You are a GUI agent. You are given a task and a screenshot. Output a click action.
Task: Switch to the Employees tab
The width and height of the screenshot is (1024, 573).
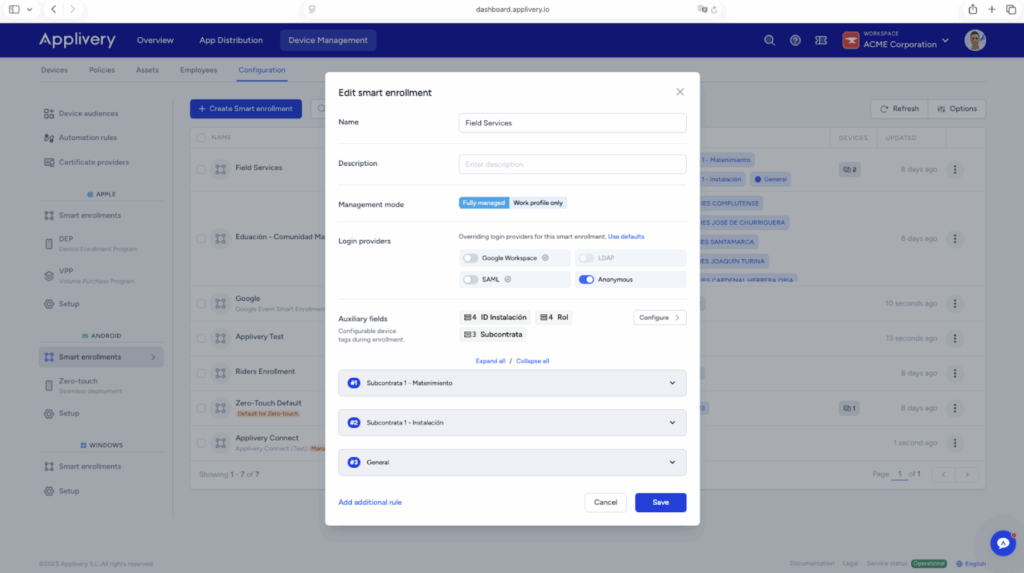coord(199,70)
